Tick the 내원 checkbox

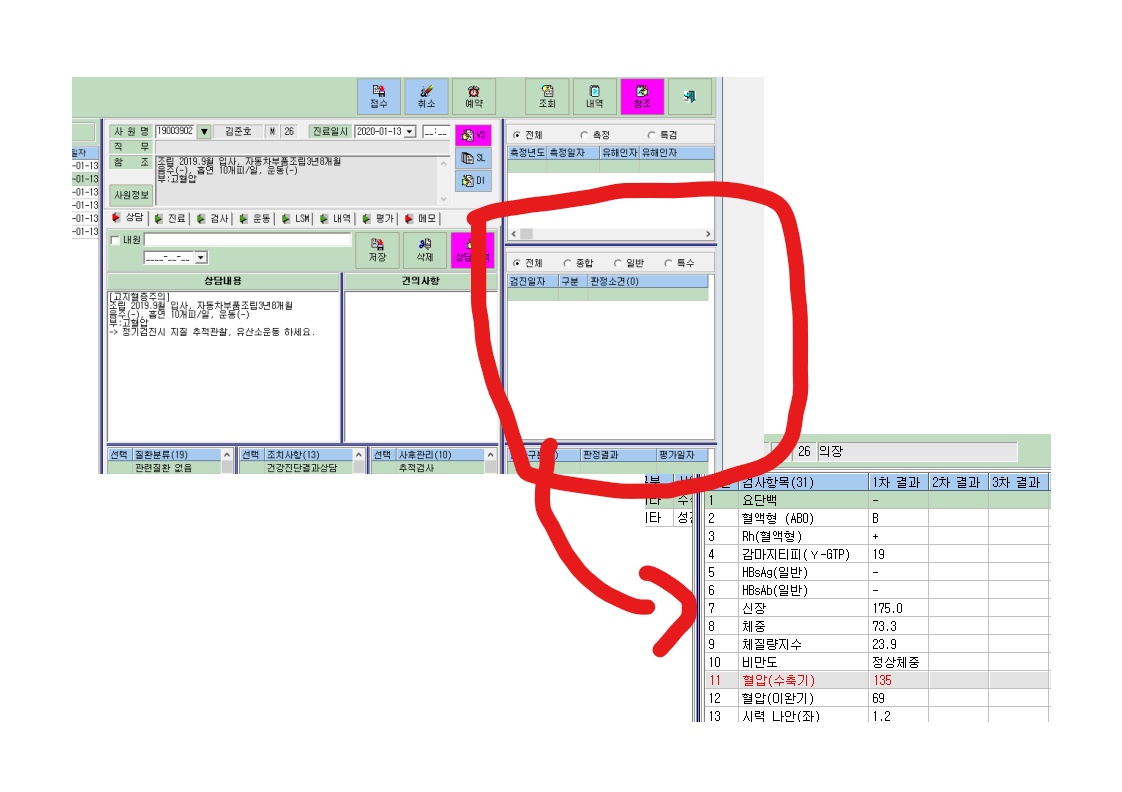(x=115, y=240)
